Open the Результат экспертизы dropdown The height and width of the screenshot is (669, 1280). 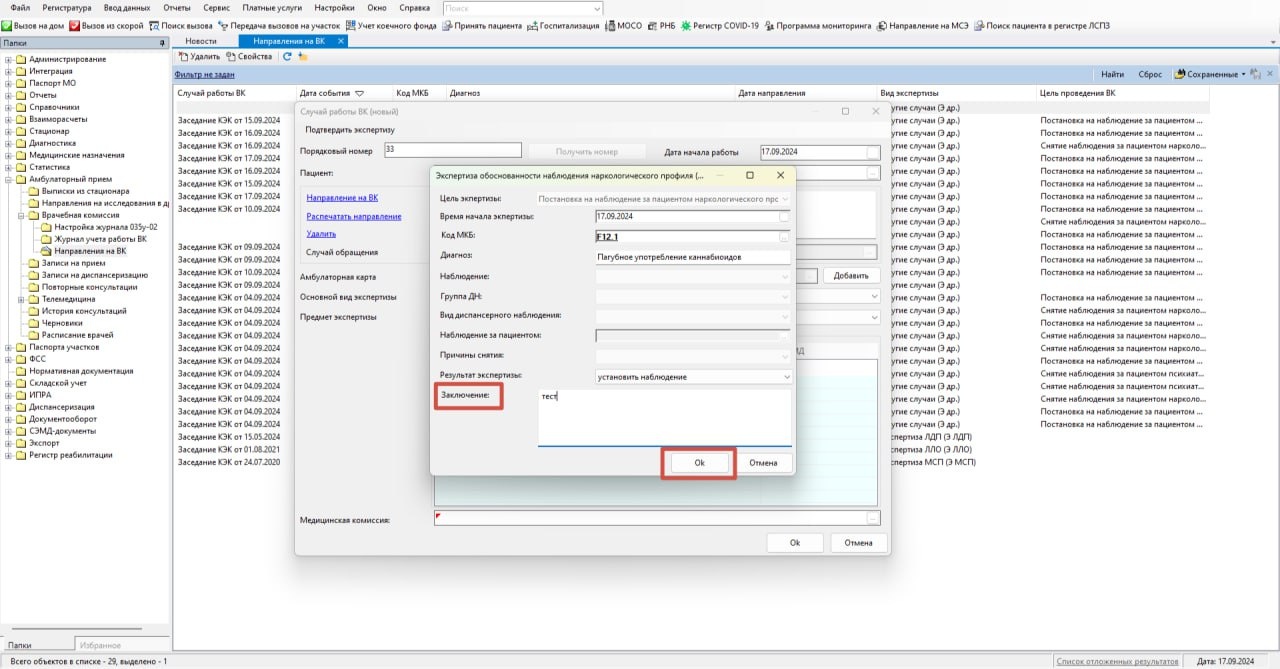coord(787,377)
